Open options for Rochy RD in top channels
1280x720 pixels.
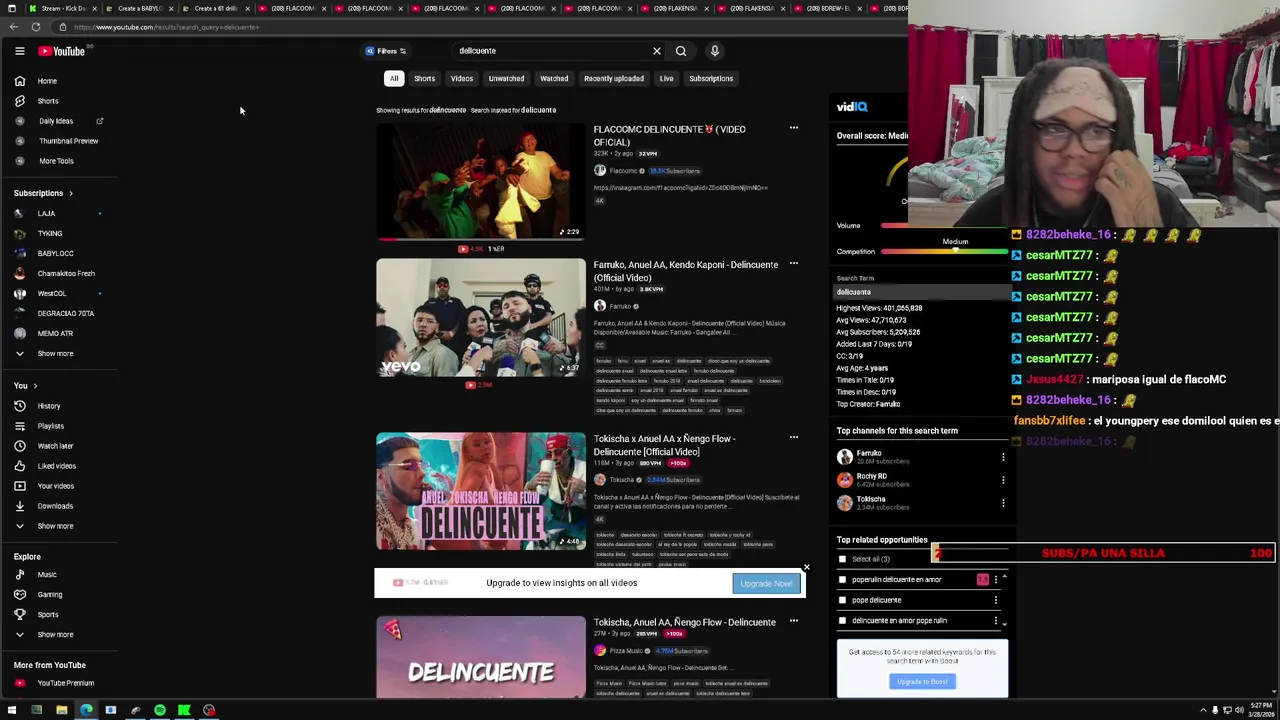coord(1003,480)
